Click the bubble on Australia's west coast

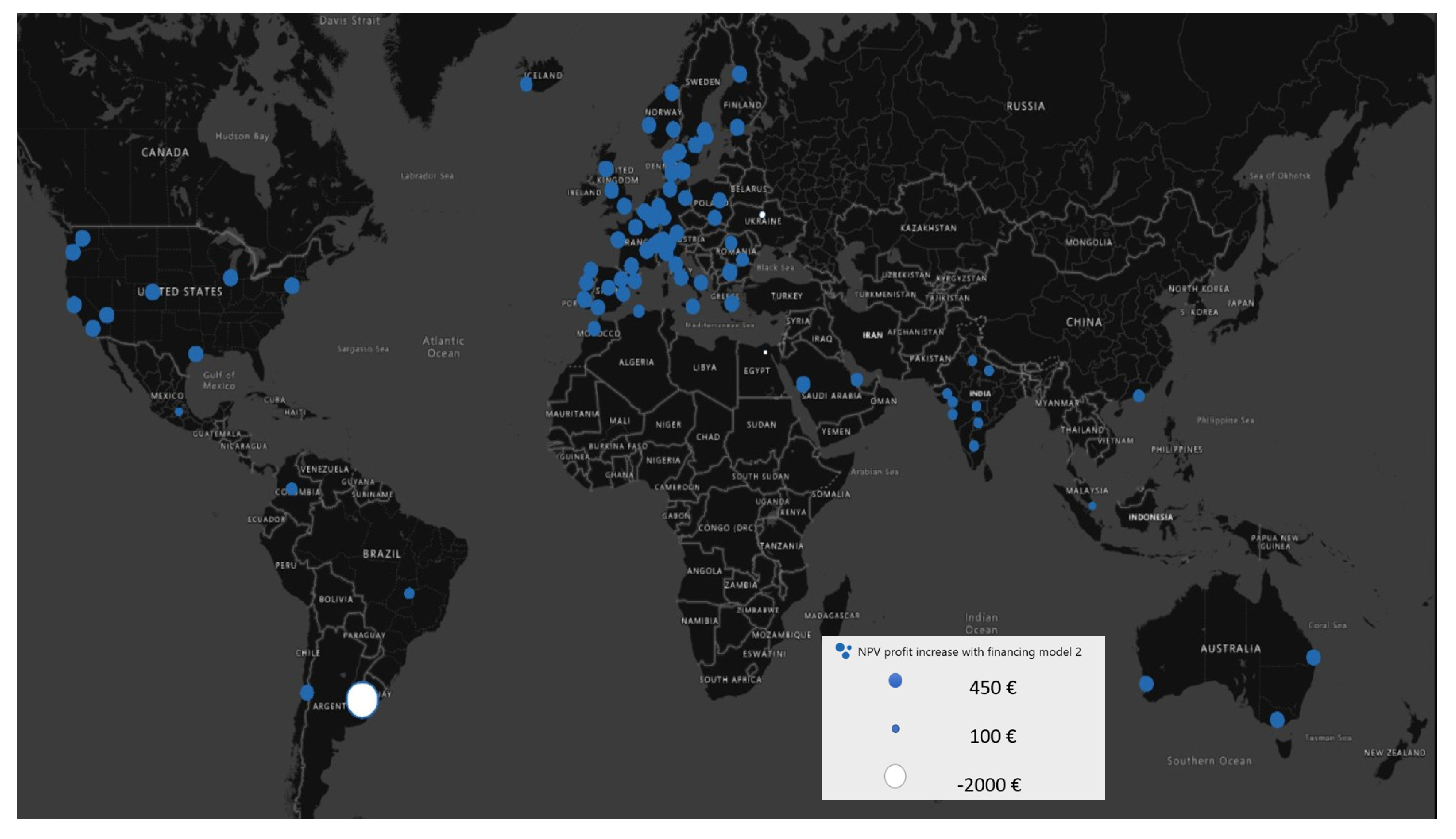click(1146, 684)
